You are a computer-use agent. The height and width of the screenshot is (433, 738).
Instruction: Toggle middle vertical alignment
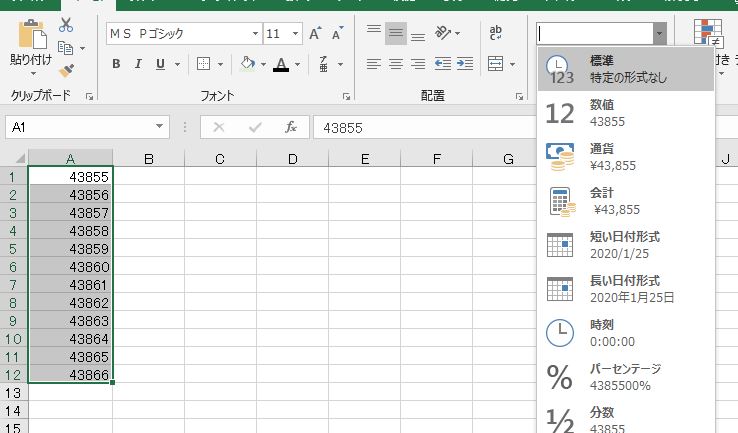396,33
